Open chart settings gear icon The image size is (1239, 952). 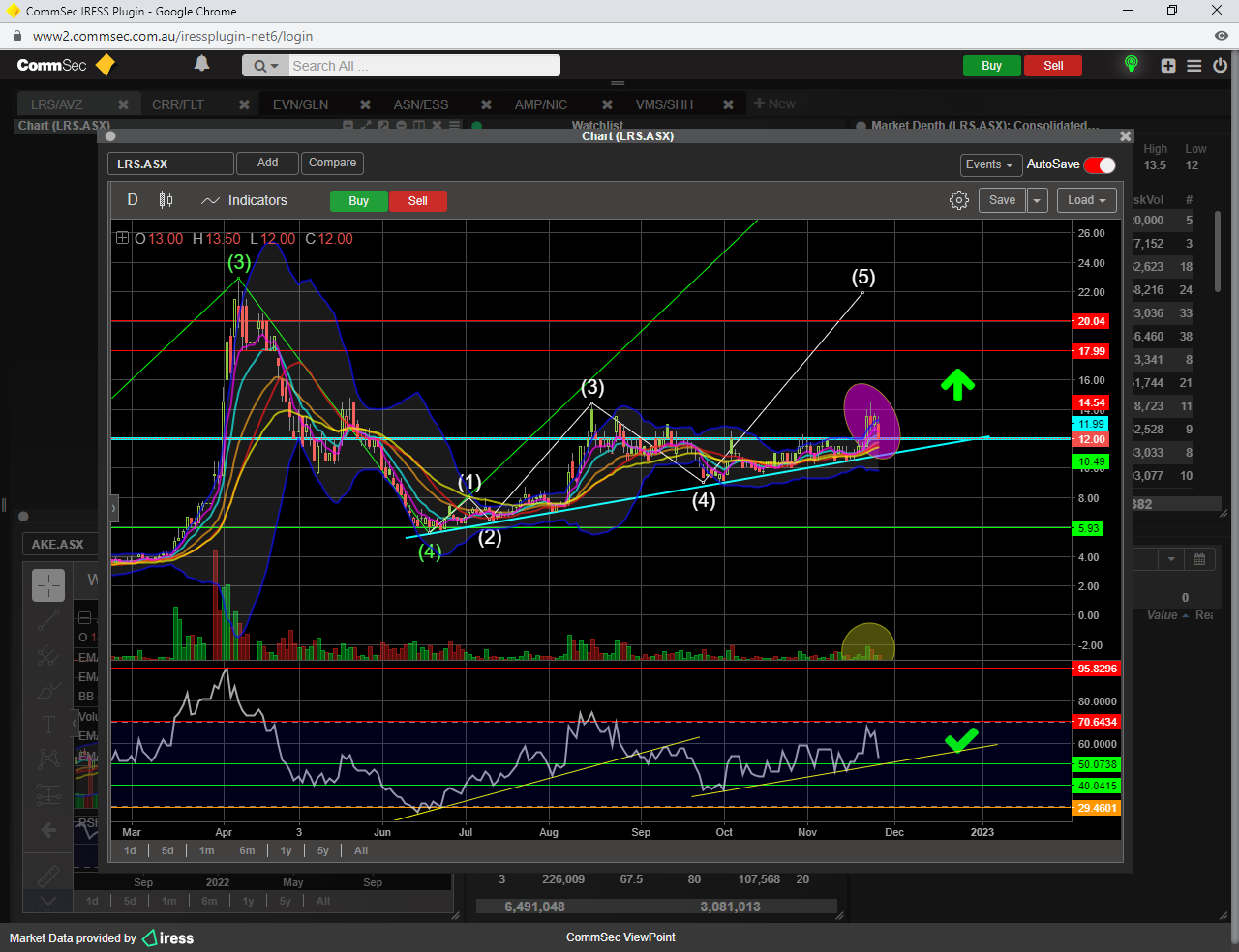coord(959,200)
